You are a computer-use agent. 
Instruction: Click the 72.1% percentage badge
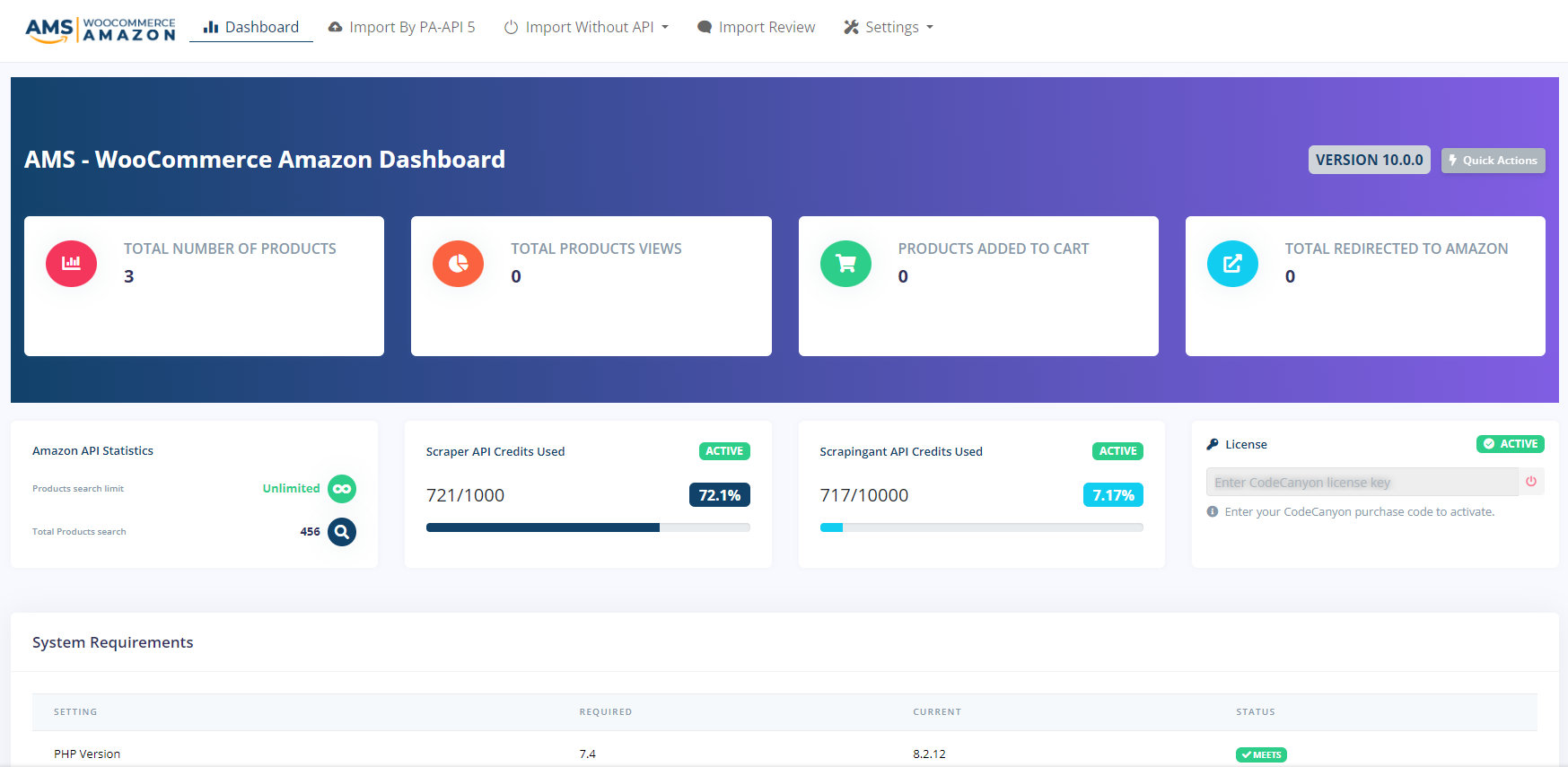(720, 495)
